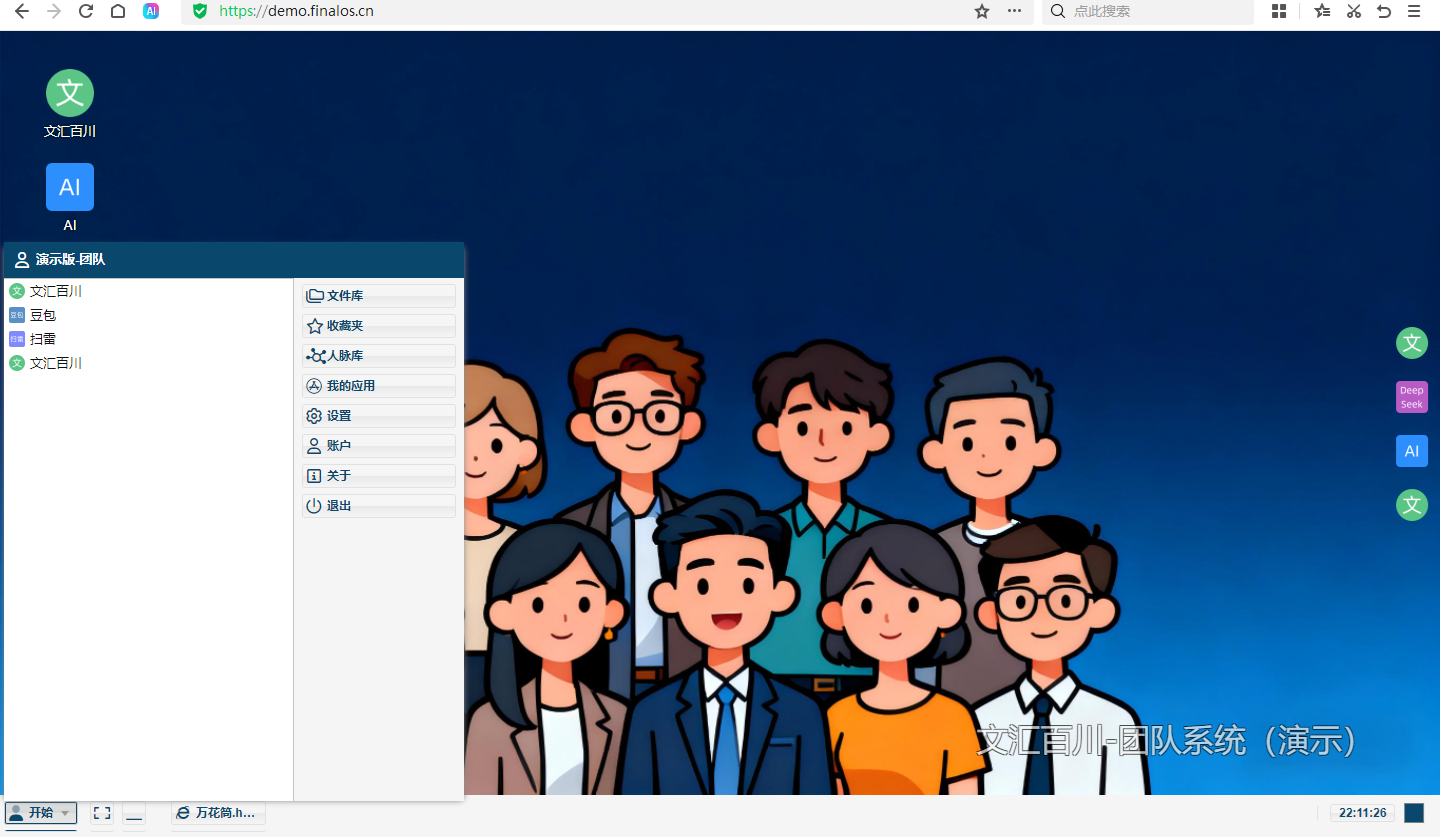Click the 点此搜索 search field
Screen dimensions: 1440x837
tap(1148, 11)
